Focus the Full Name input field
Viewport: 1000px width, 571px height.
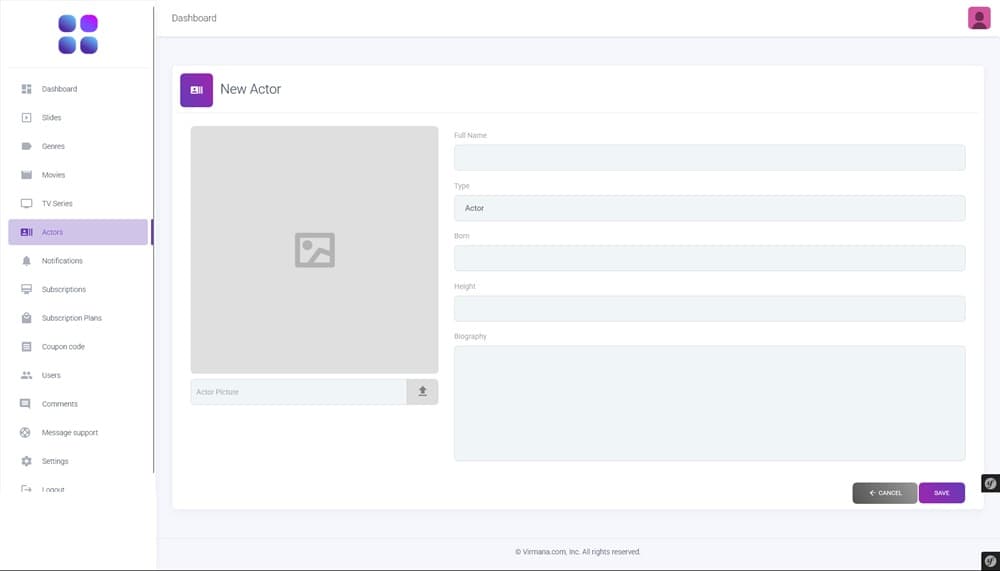[709, 158]
